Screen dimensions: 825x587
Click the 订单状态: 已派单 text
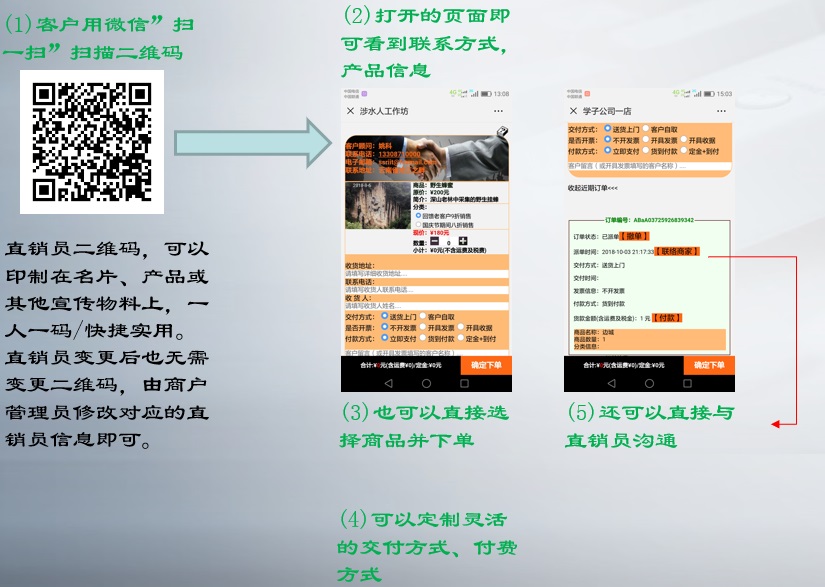(596, 237)
